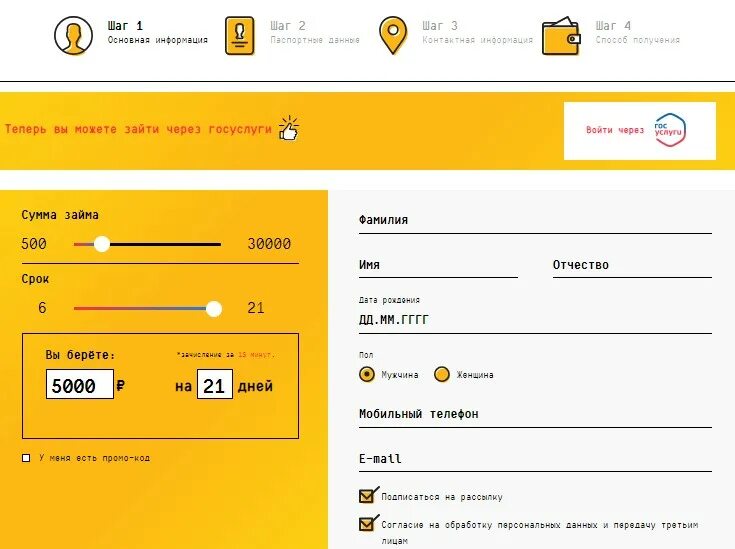
Task: Click the days field showing 21
Action: pos(215,384)
